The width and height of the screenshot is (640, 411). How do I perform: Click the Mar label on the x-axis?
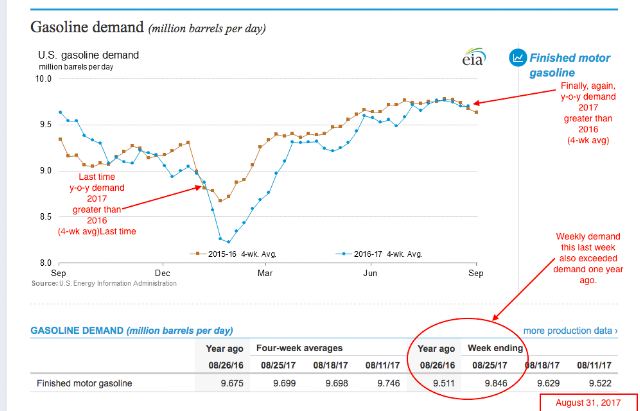[x=265, y=272]
